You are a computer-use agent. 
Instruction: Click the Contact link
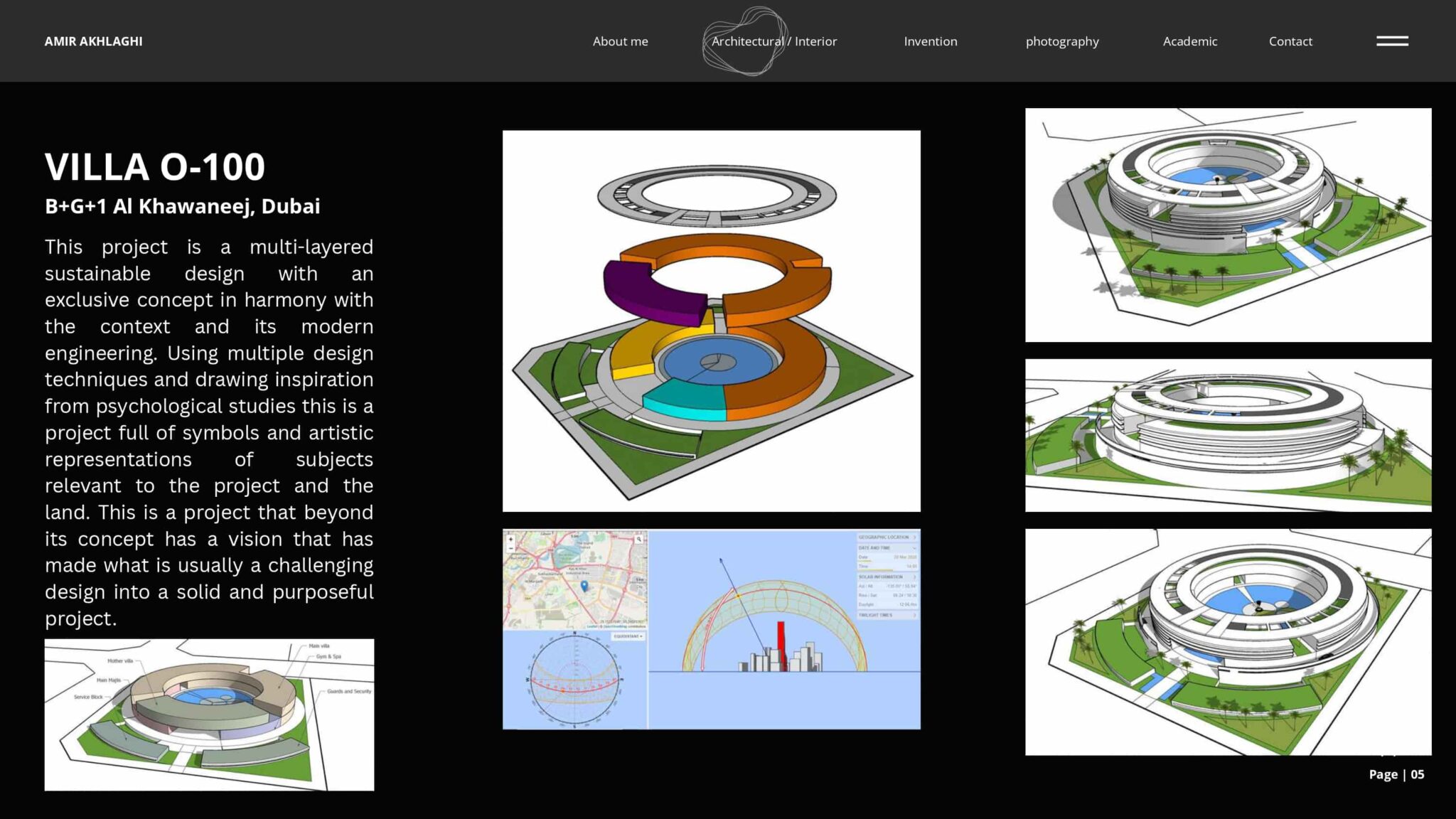coord(1290,41)
